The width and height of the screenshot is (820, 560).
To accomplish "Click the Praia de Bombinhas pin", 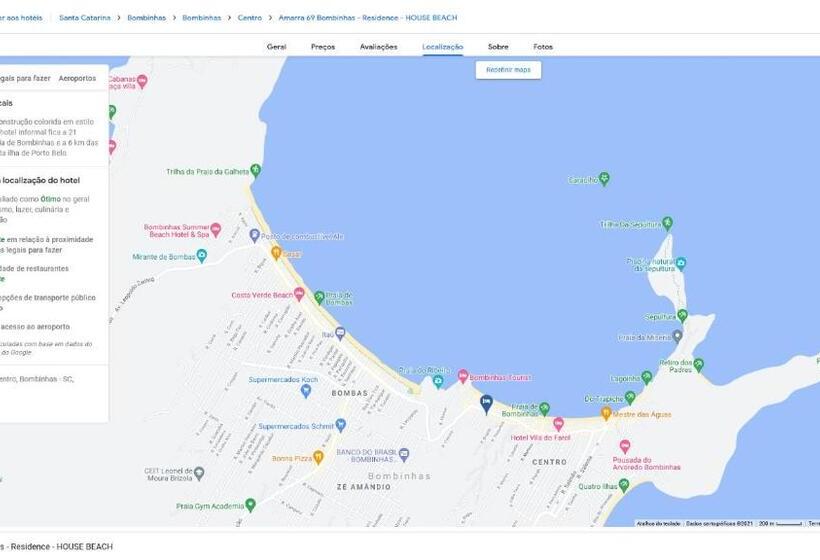I will pyautogui.click(x=544, y=408).
